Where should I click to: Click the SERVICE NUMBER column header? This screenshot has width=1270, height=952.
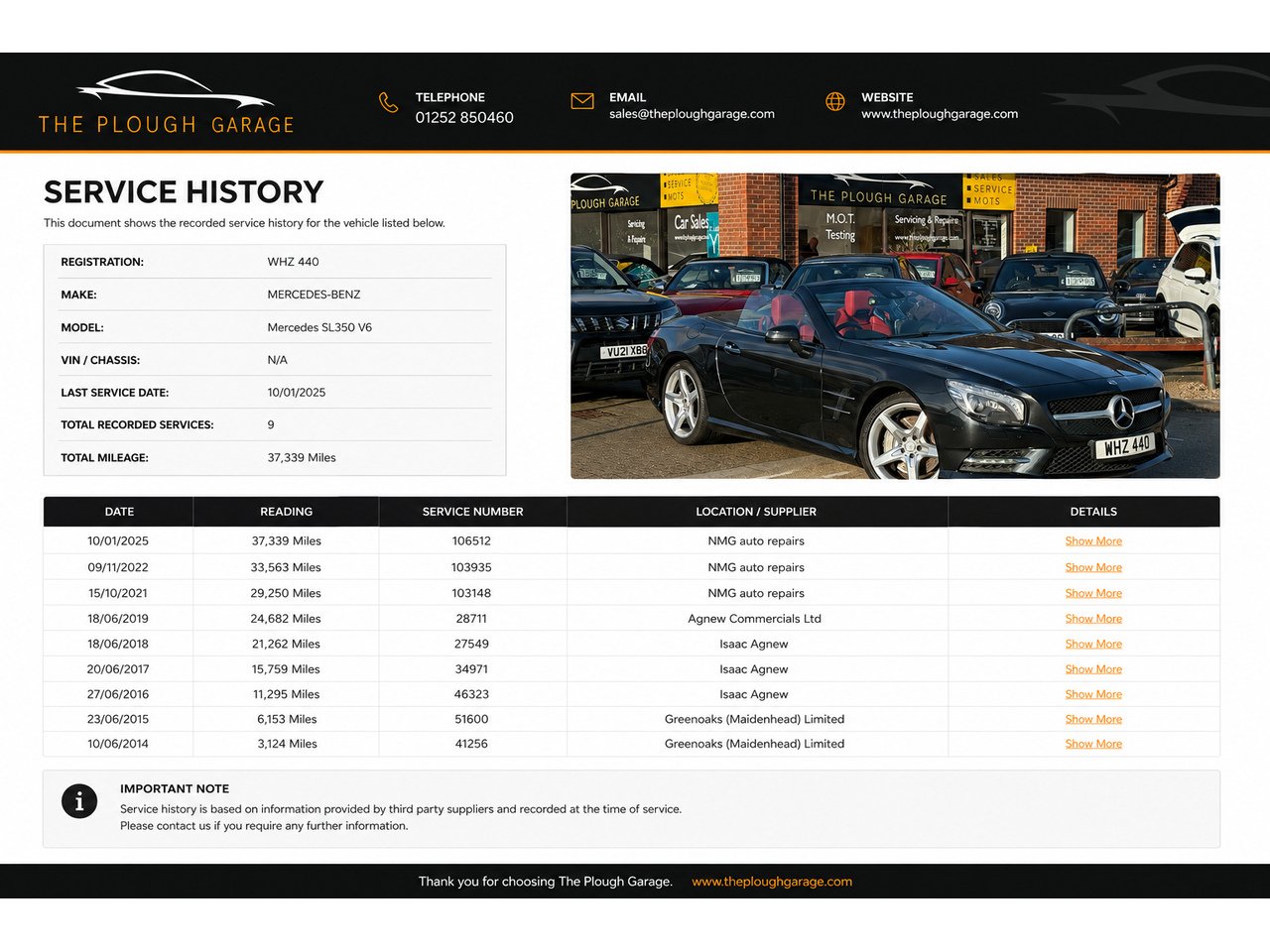pos(472,512)
